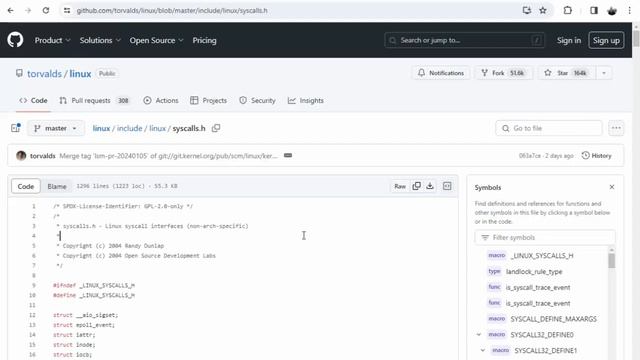
Task: Reload the browser page
Action: (46, 11)
